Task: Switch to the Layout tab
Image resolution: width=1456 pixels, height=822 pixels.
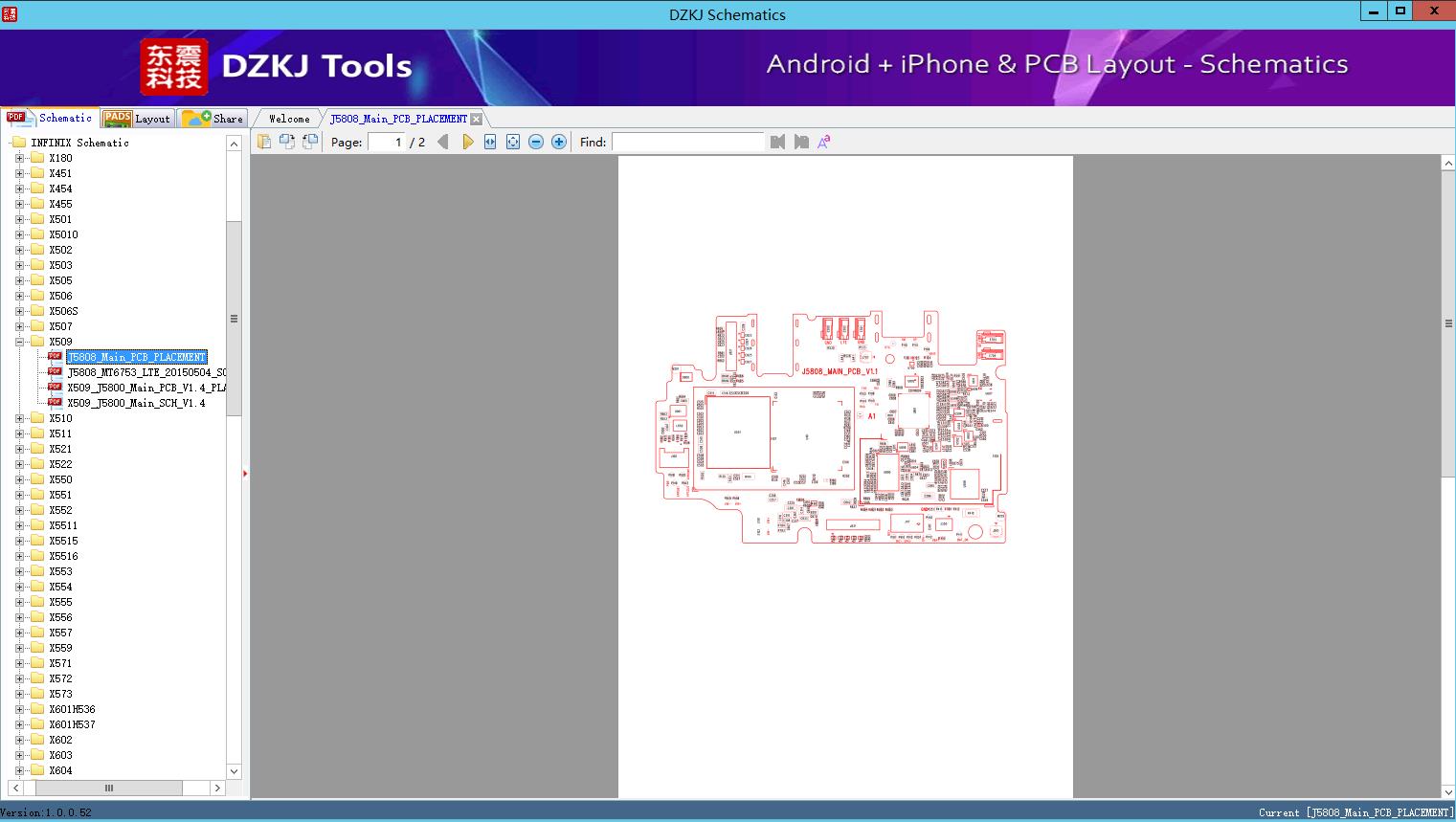Action: tap(137, 119)
